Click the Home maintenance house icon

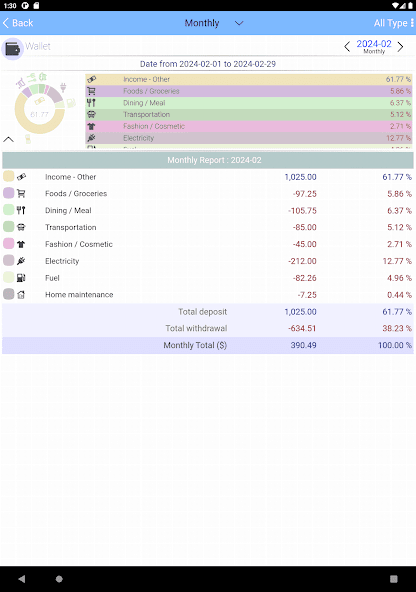click(21, 294)
